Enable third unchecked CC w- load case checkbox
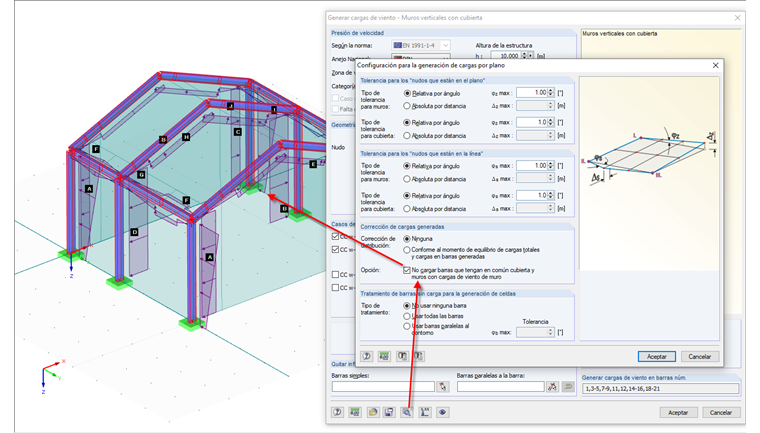This screenshot has height=433, width=760. (335, 274)
